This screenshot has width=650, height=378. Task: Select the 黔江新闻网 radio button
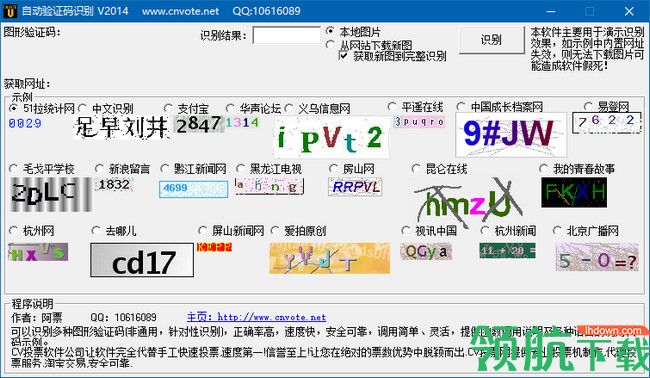tap(165, 169)
